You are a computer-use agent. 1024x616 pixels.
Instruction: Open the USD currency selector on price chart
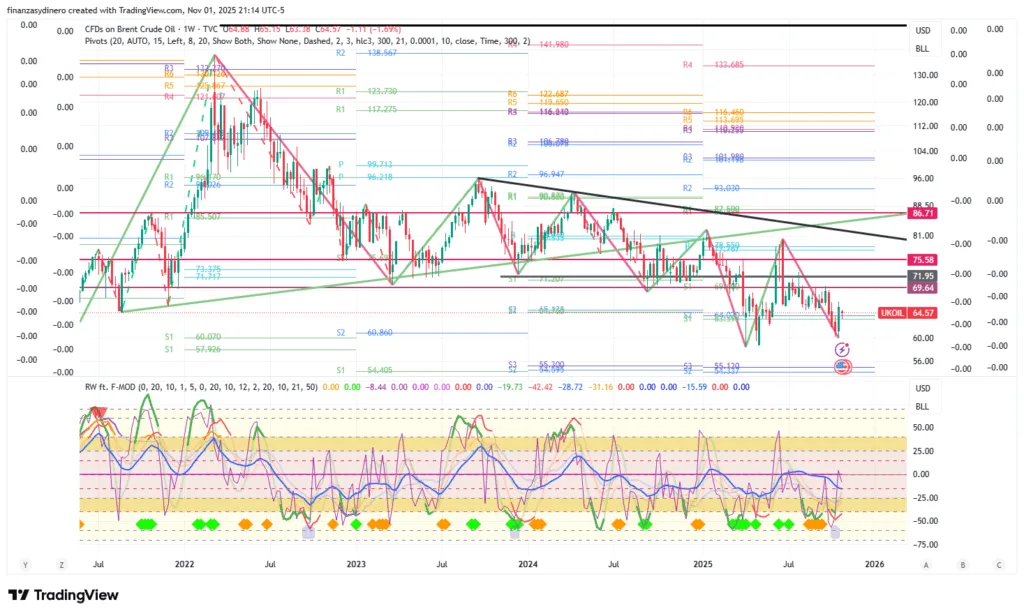(922, 31)
